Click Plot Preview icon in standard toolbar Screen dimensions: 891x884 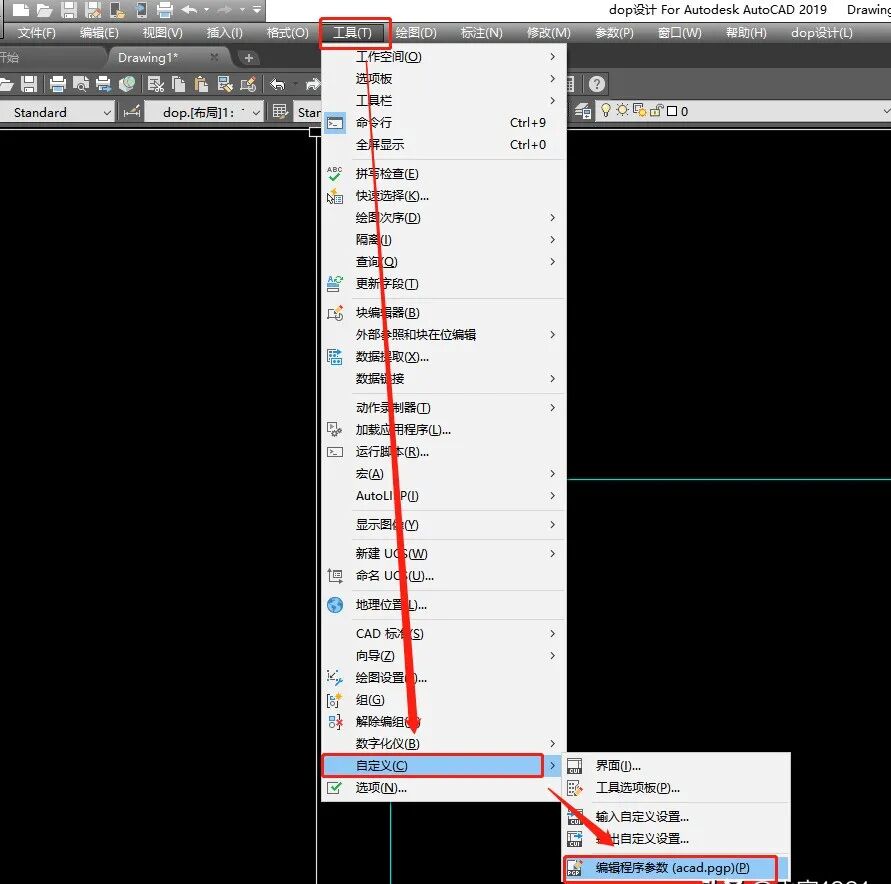click(81, 84)
